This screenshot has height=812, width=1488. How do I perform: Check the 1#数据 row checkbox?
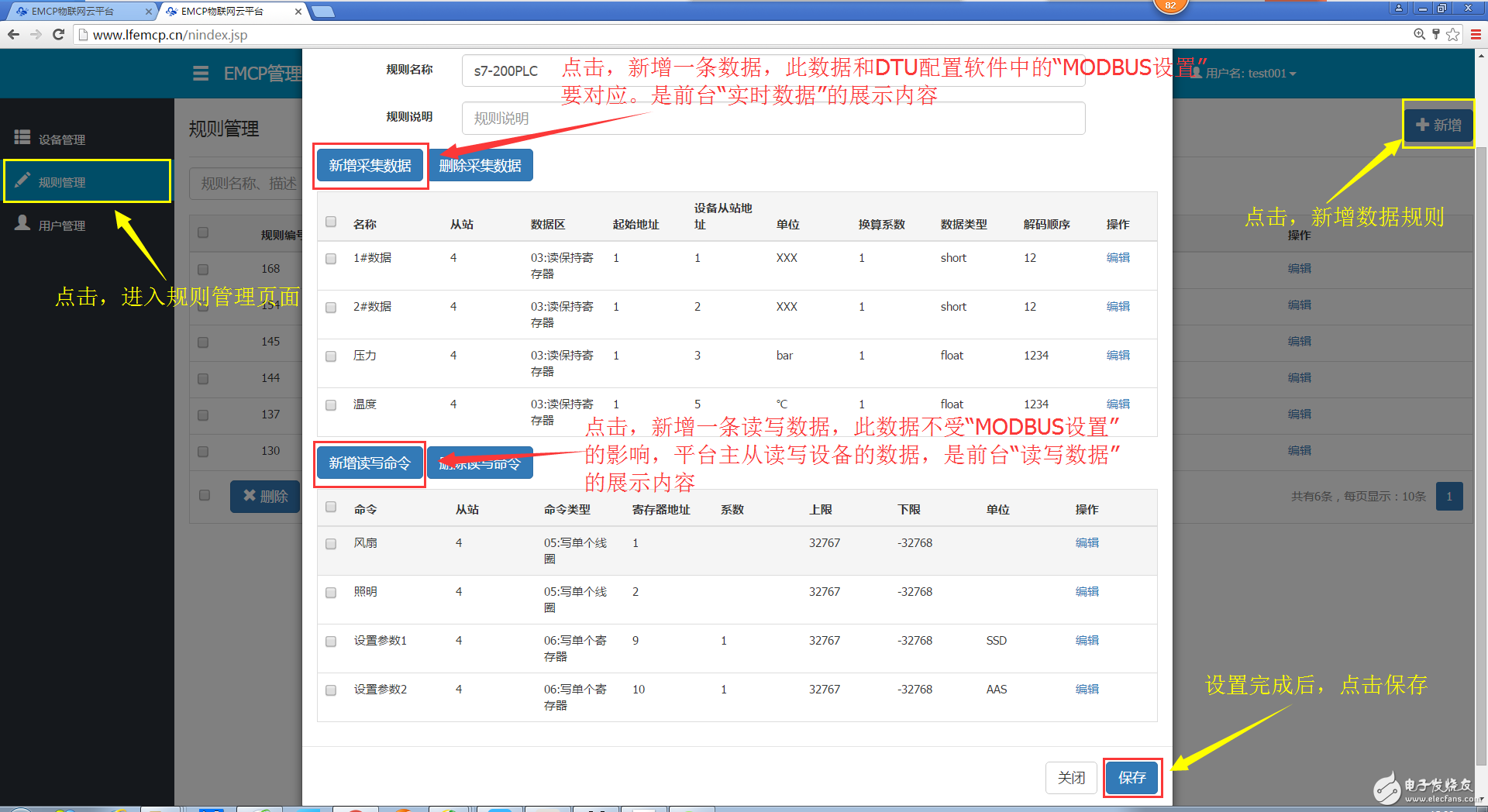[331, 259]
